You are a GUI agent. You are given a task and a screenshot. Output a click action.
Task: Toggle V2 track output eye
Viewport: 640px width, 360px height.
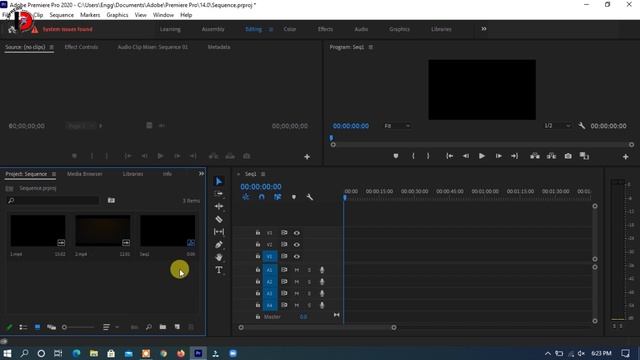(297, 245)
